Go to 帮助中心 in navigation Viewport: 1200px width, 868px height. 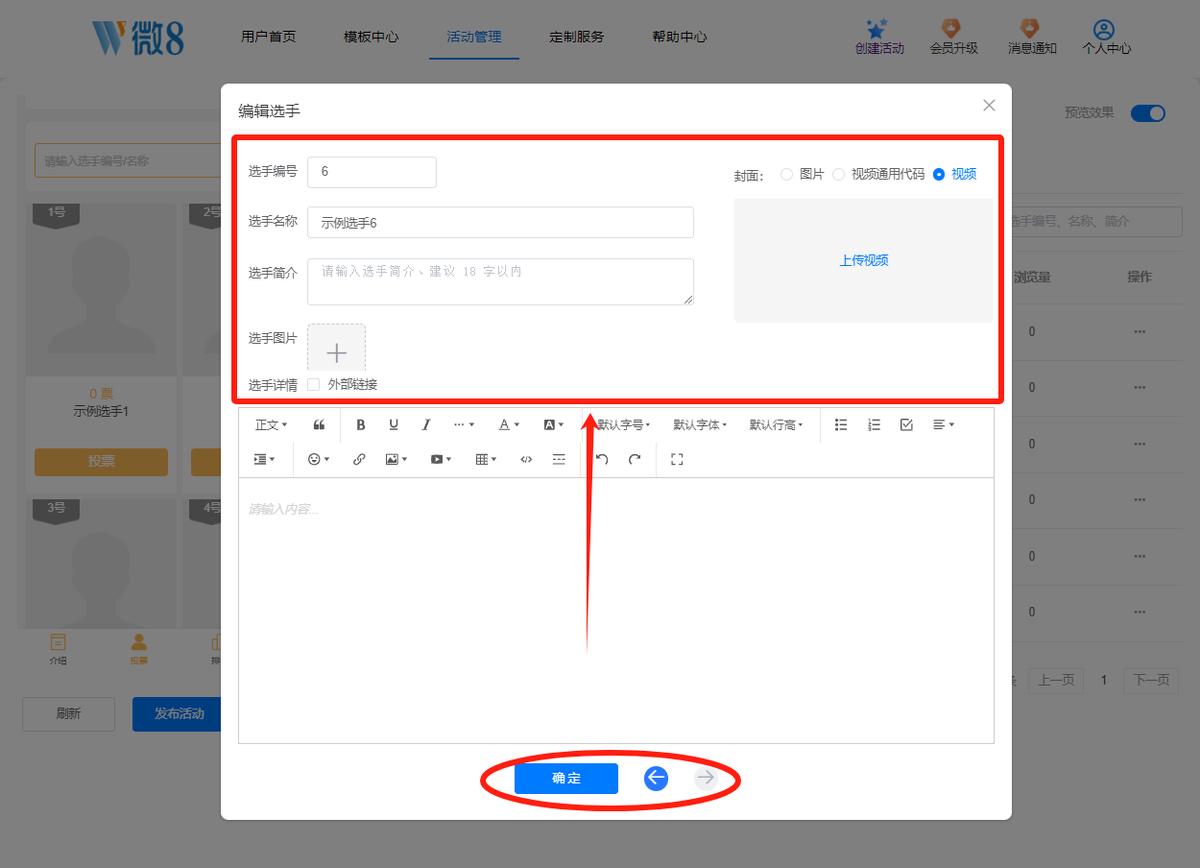[679, 37]
